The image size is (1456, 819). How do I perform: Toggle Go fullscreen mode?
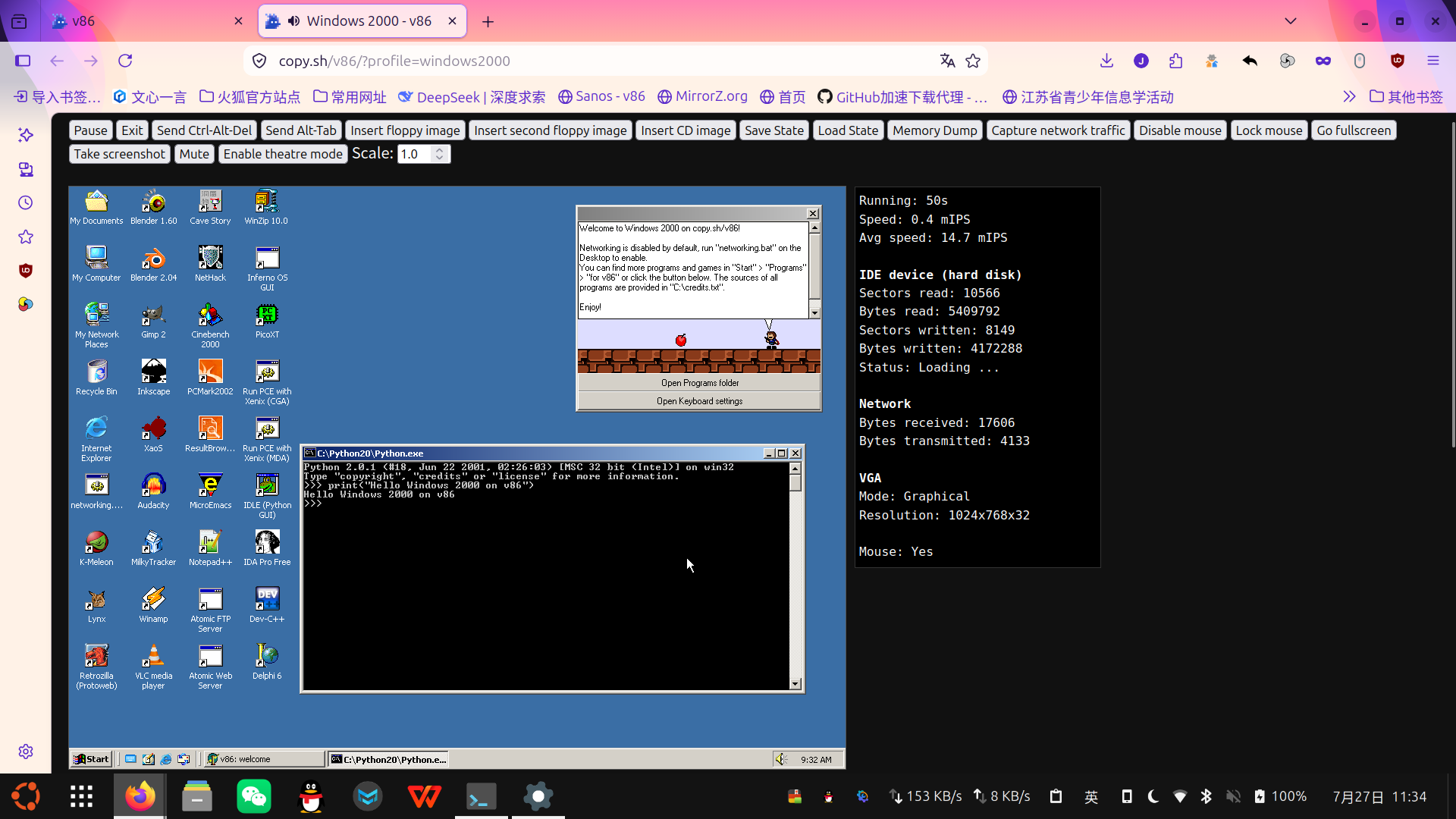[1354, 130]
